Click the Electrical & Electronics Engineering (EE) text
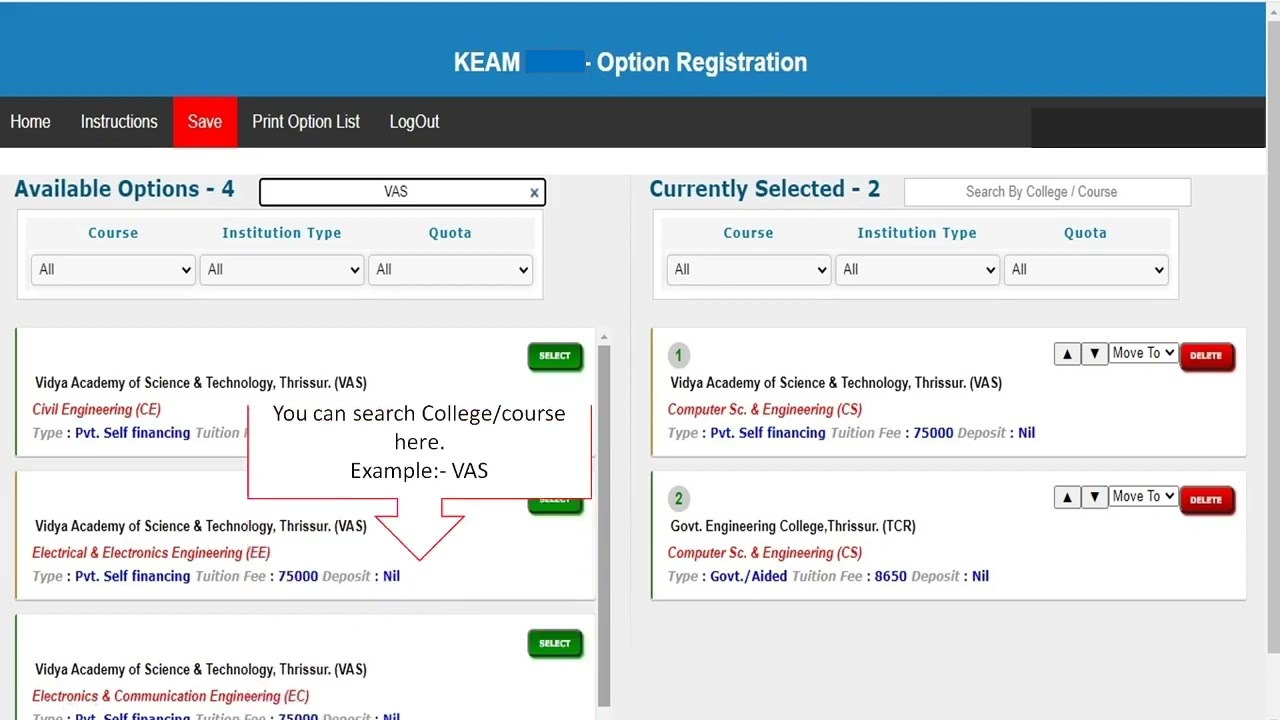The image size is (1280, 720). (x=151, y=553)
